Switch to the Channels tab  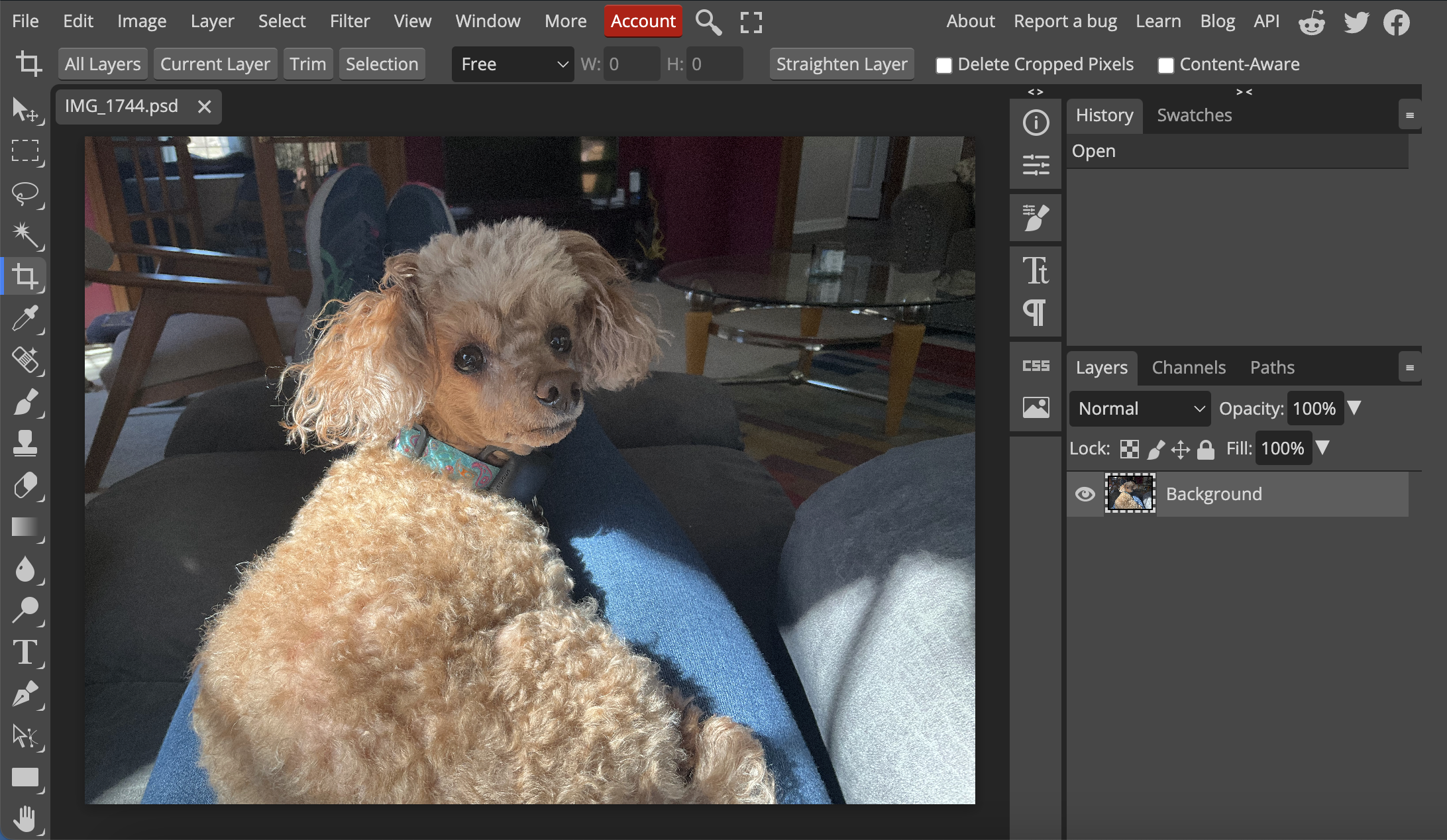coord(1190,366)
